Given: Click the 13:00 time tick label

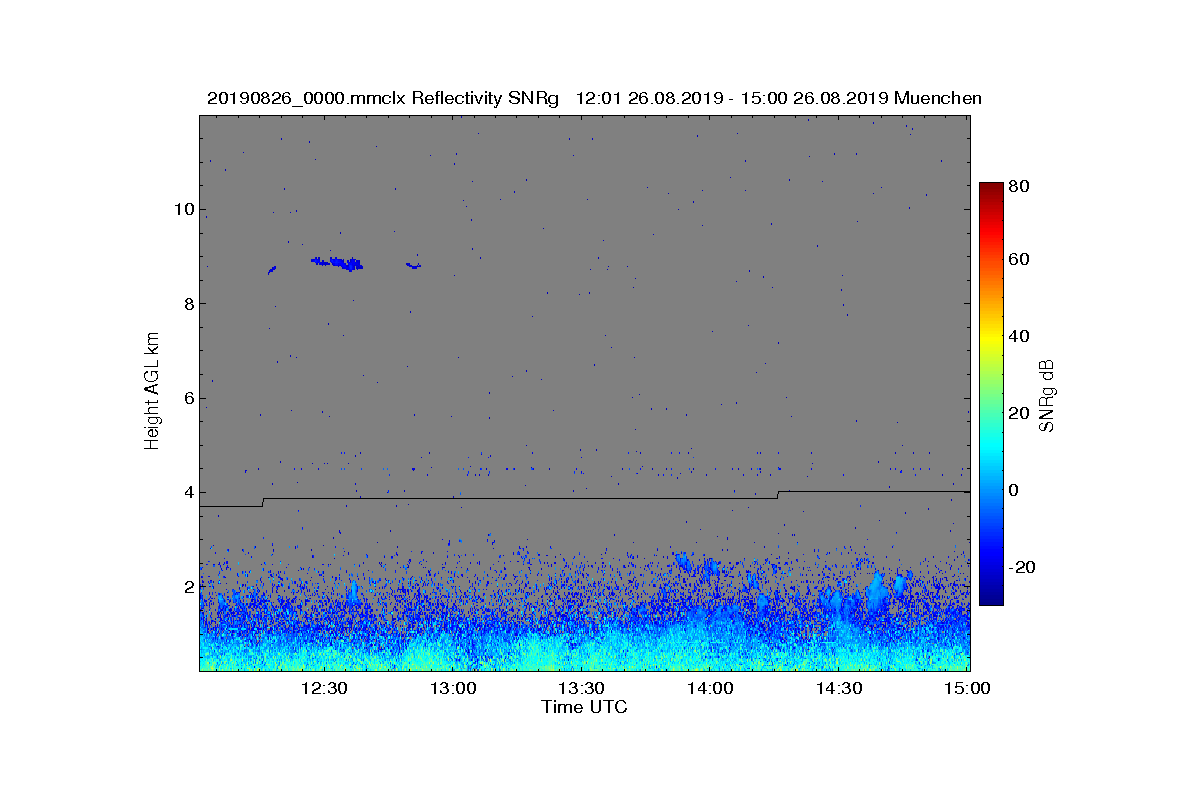Looking at the screenshot, I should (452, 688).
